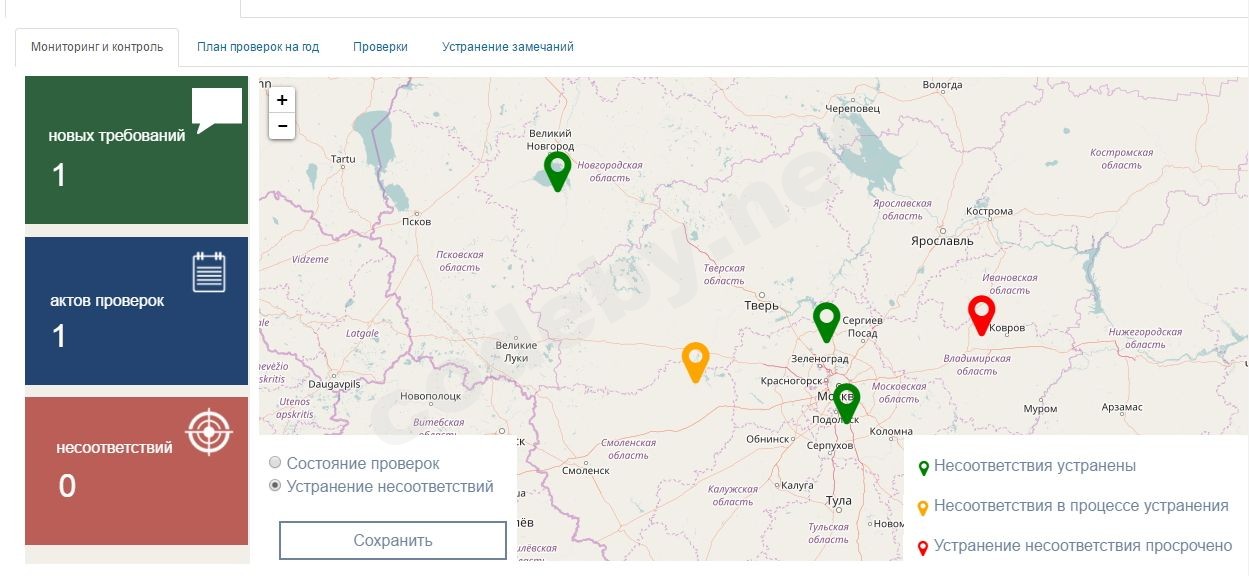Zoom out using the minus map control
This screenshot has width=1249, height=576.
(x=282, y=124)
